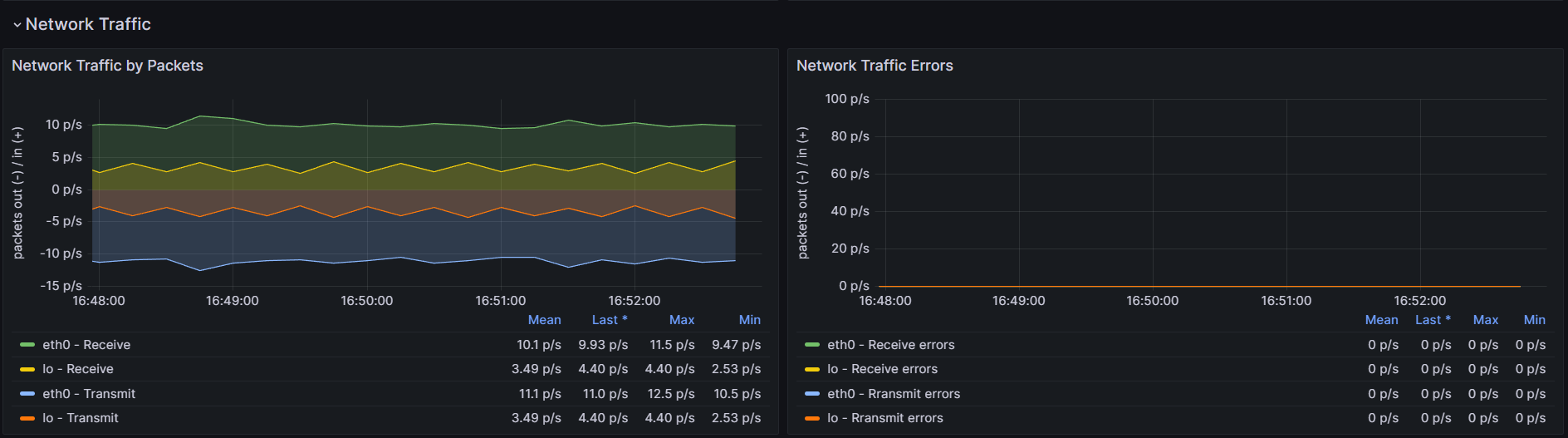Screen dimensions: 1568x438
Task: Click eth0 - Receive max value 11.5 p/s
Action: tap(672, 345)
